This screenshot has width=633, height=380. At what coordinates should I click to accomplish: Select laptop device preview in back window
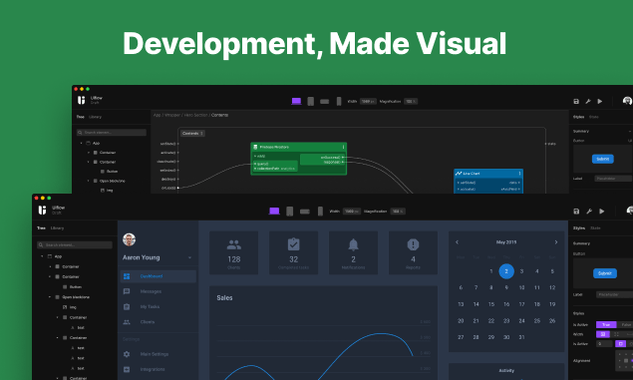point(296,101)
